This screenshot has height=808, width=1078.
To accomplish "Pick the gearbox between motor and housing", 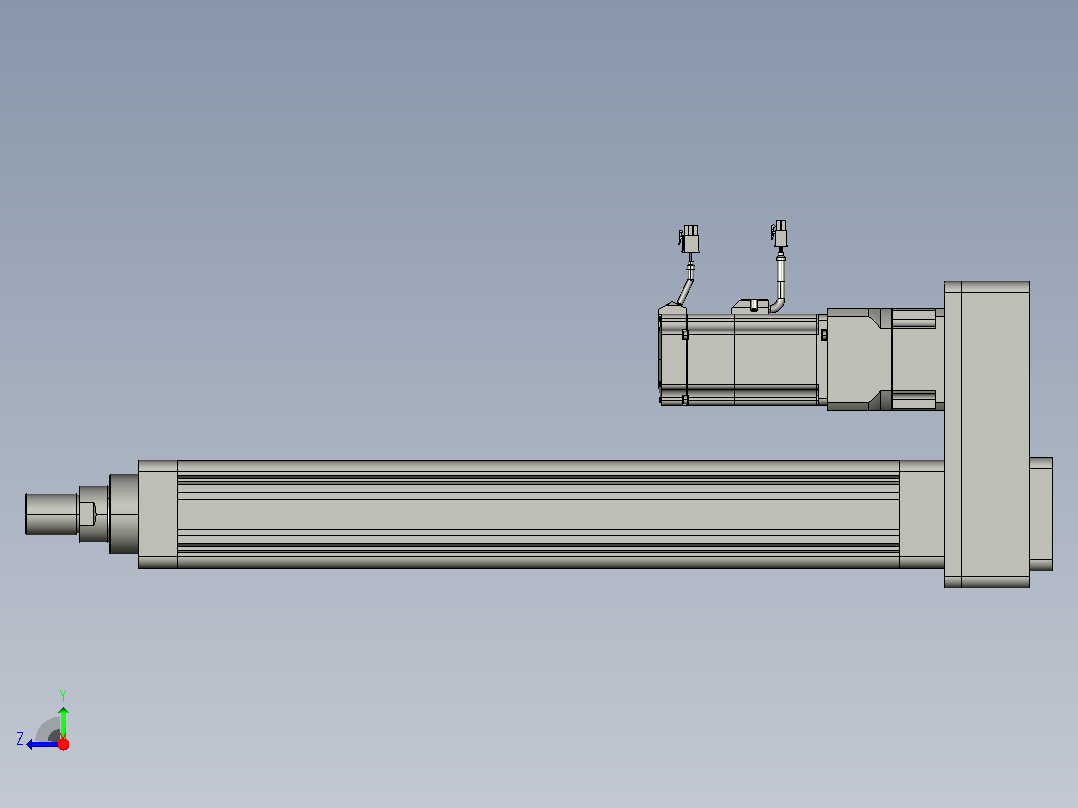I will [885, 359].
